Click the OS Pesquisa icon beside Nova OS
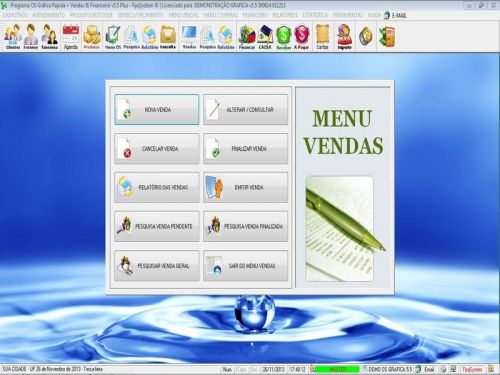 (x=131, y=37)
